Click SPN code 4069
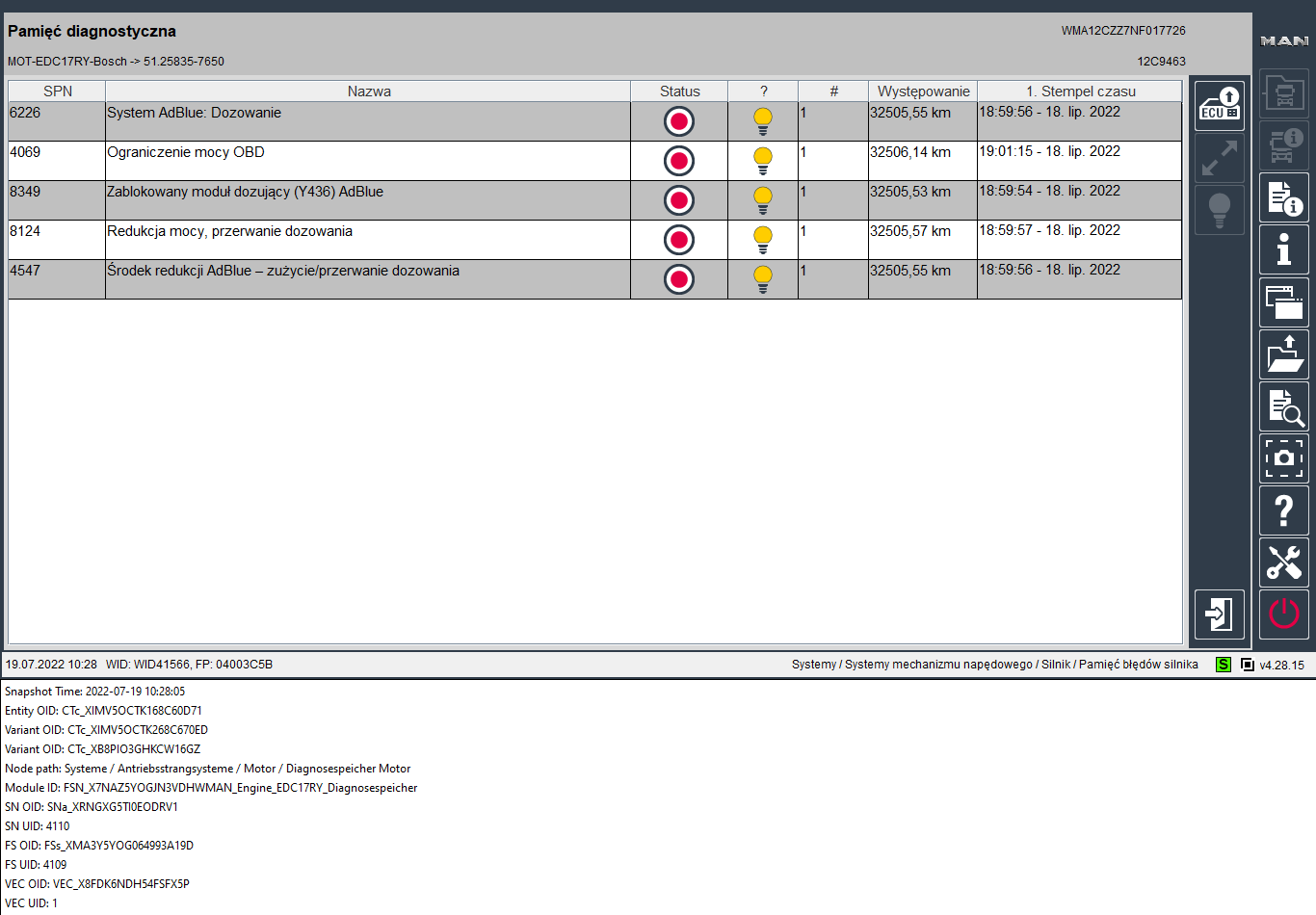 pyautogui.click(x=25, y=152)
